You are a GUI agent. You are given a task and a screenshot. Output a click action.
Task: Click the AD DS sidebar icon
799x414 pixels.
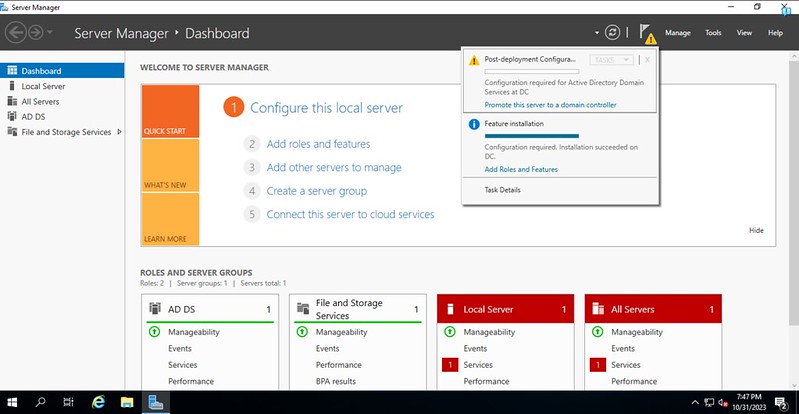coord(12,116)
